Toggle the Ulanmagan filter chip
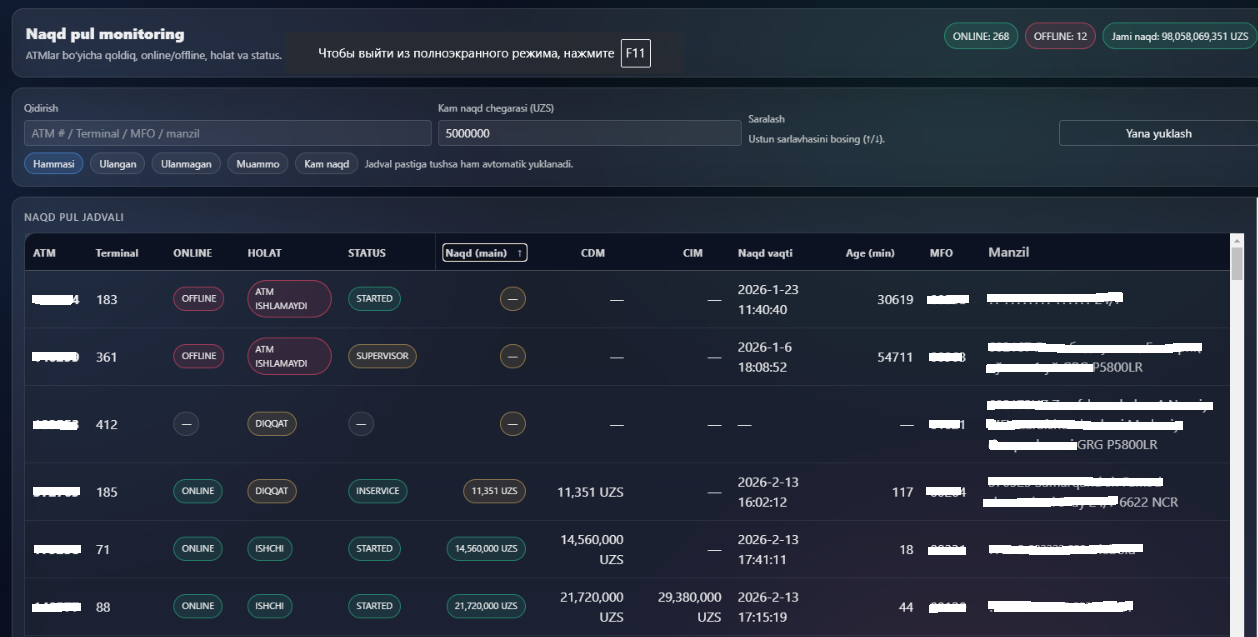The height and width of the screenshot is (637, 1258). (186, 164)
